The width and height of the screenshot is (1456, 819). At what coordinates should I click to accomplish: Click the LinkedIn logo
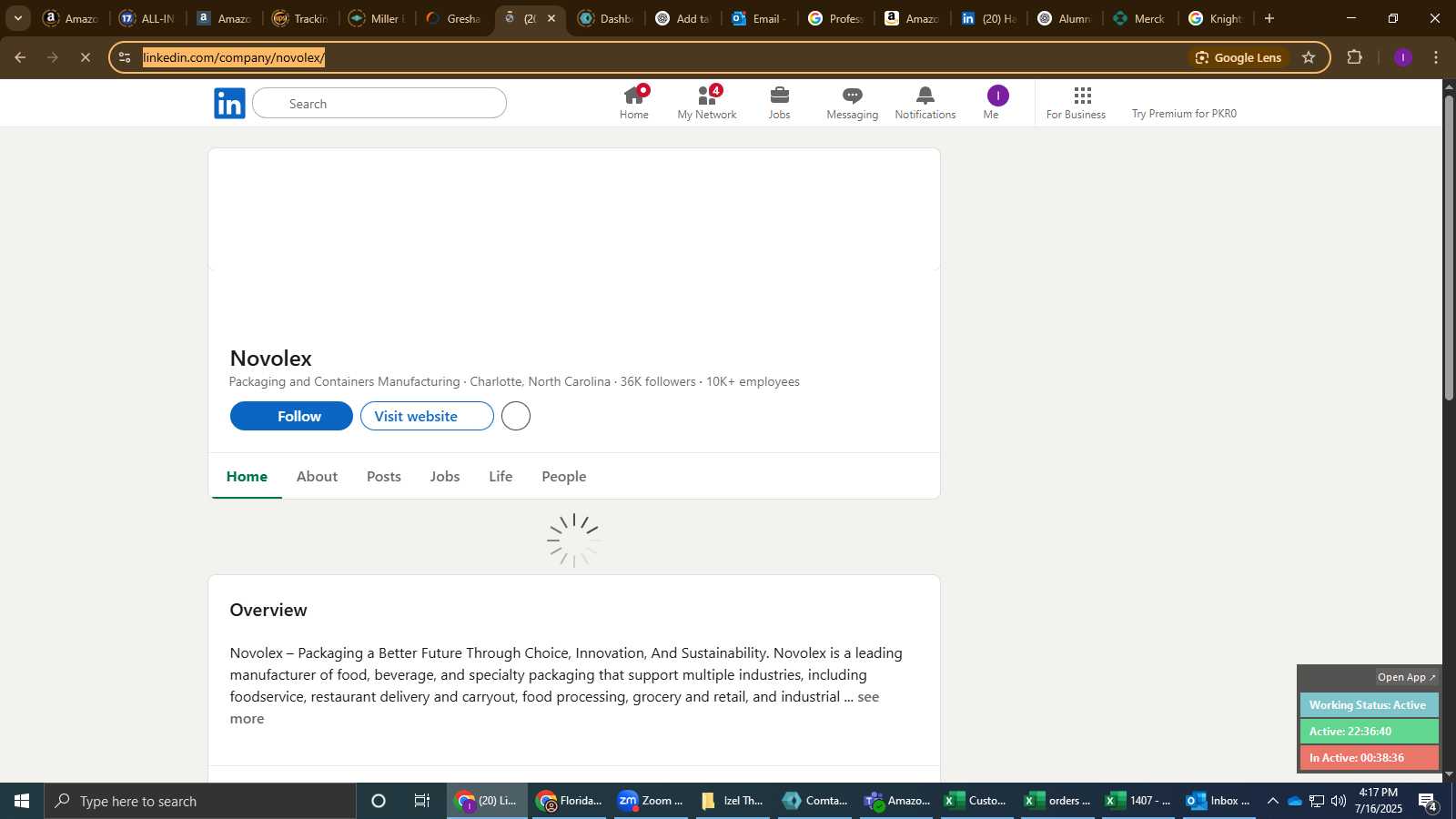229,103
